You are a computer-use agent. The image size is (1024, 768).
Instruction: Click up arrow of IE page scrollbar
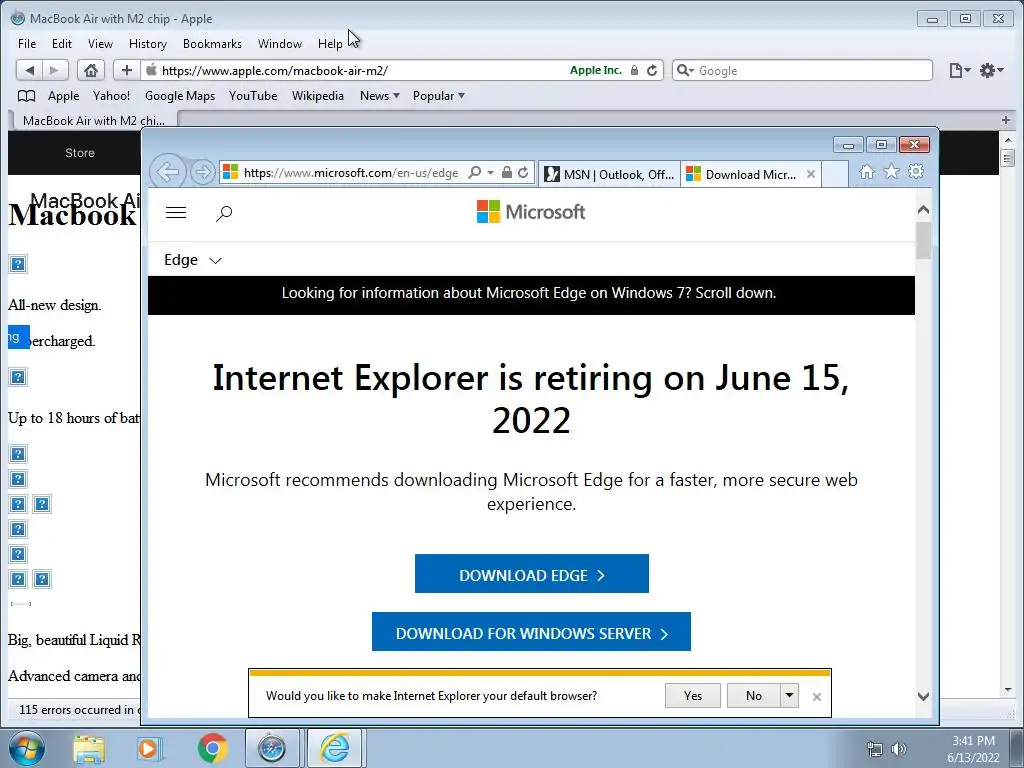(x=923, y=210)
